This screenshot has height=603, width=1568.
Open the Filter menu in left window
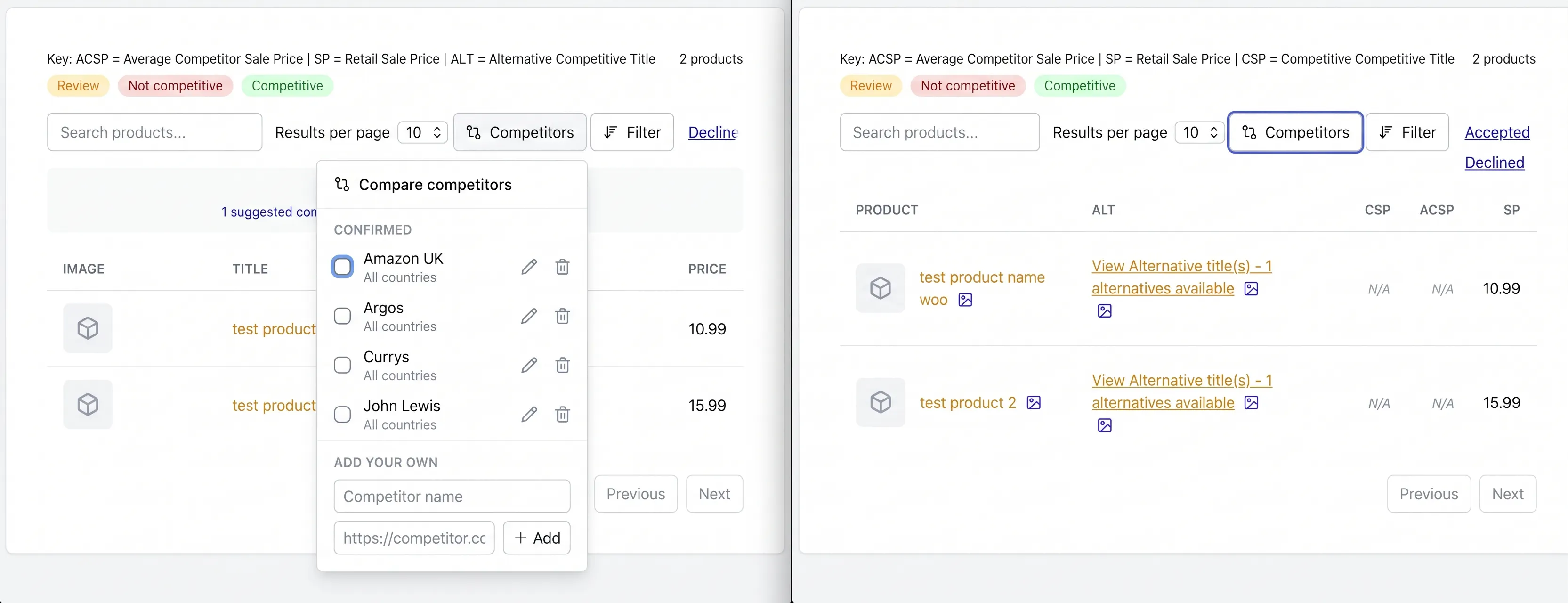pyautogui.click(x=632, y=132)
